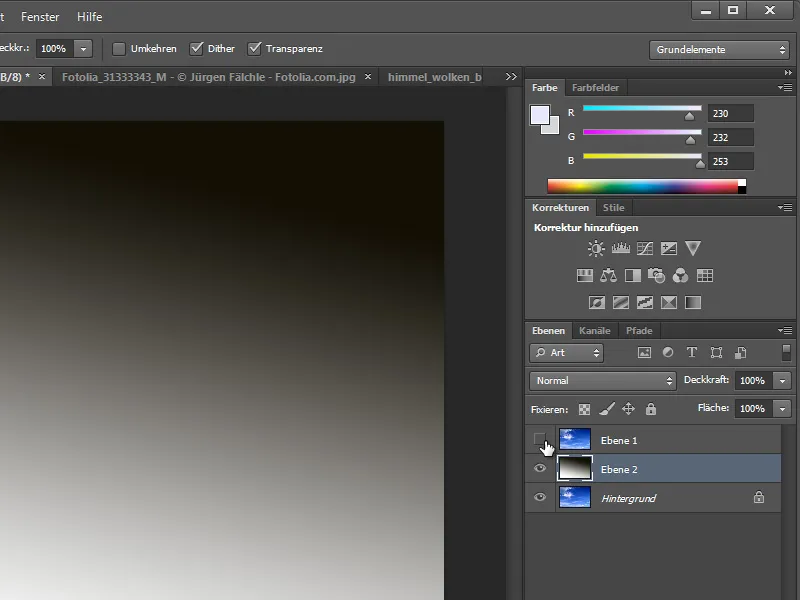Image resolution: width=800 pixels, height=600 pixels.
Task: Filter layers by shape layers
Action: 716,353
